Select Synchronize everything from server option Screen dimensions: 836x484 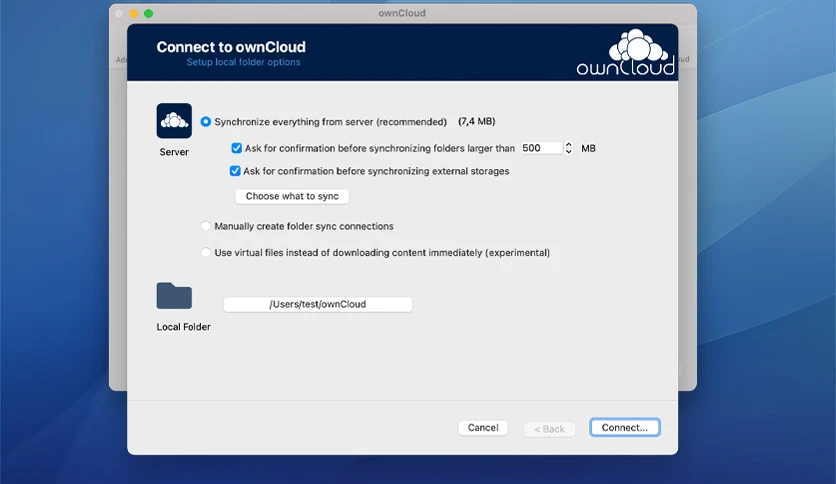[205, 122]
